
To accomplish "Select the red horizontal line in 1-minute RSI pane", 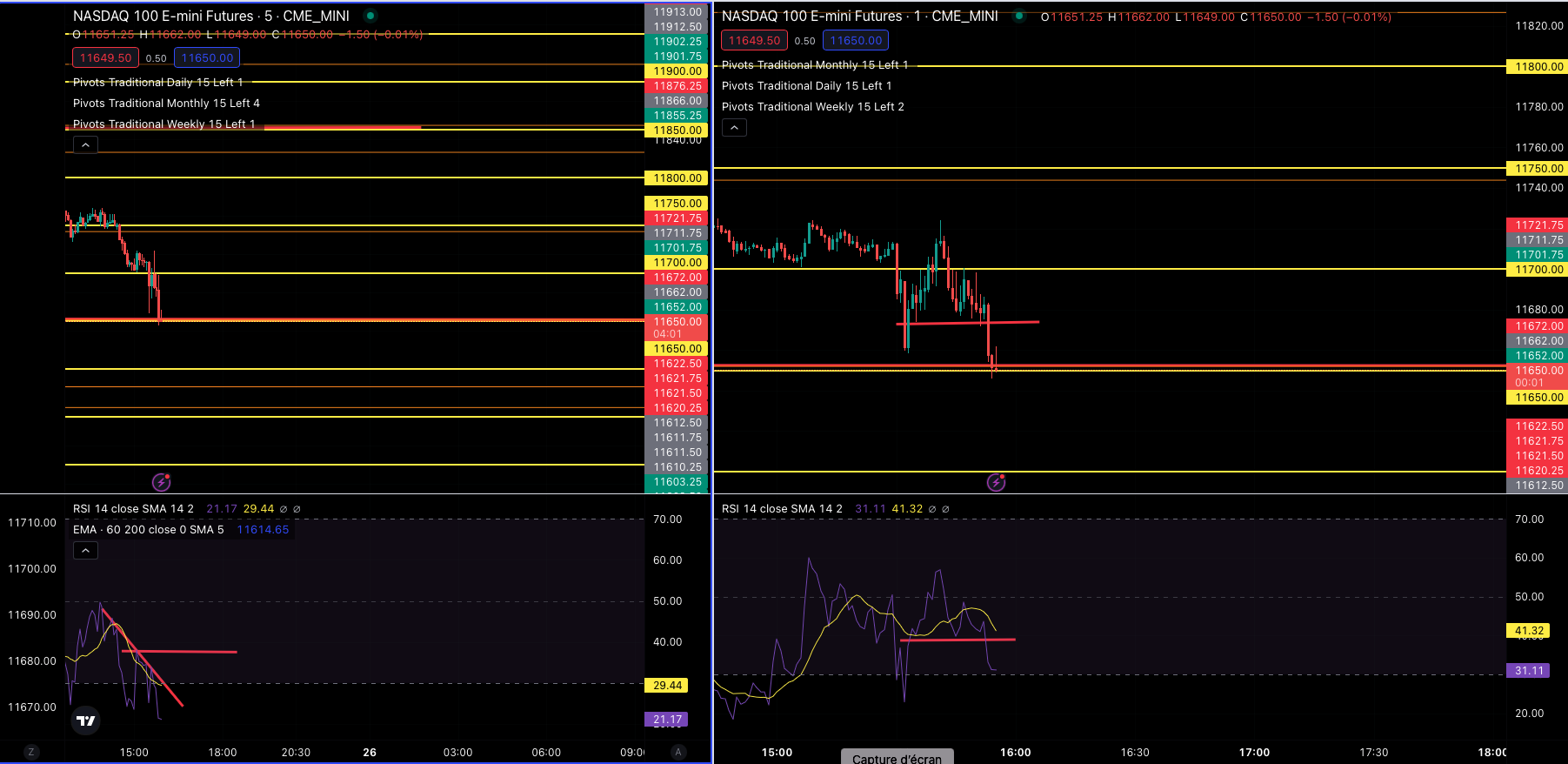I will (x=957, y=640).
